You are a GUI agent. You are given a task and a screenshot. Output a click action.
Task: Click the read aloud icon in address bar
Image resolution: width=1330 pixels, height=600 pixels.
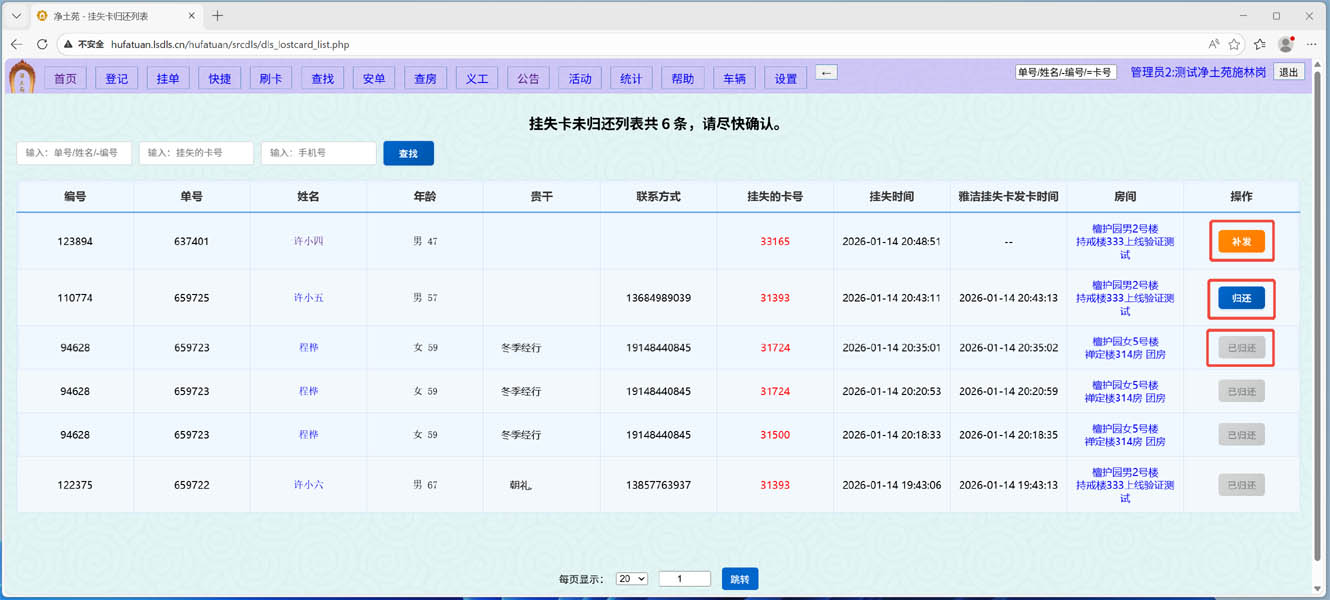(1213, 44)
